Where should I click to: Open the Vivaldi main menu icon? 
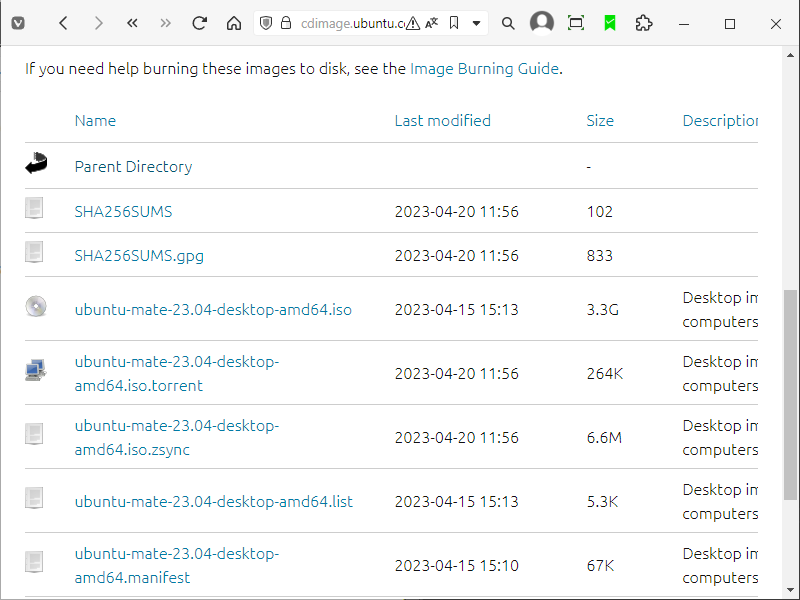[x=18, y=23]
